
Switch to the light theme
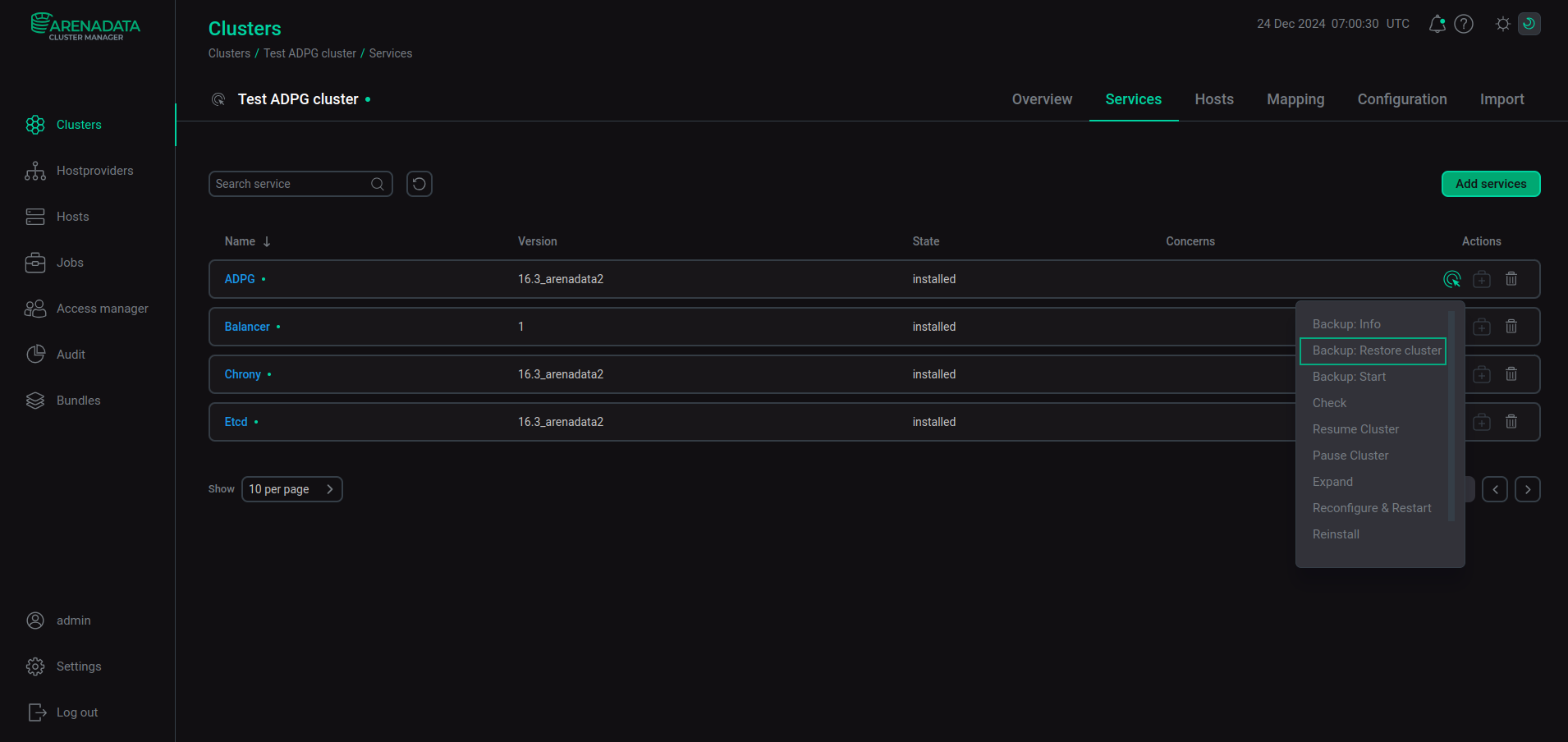pyautogui.click(x=1502, y=24)
